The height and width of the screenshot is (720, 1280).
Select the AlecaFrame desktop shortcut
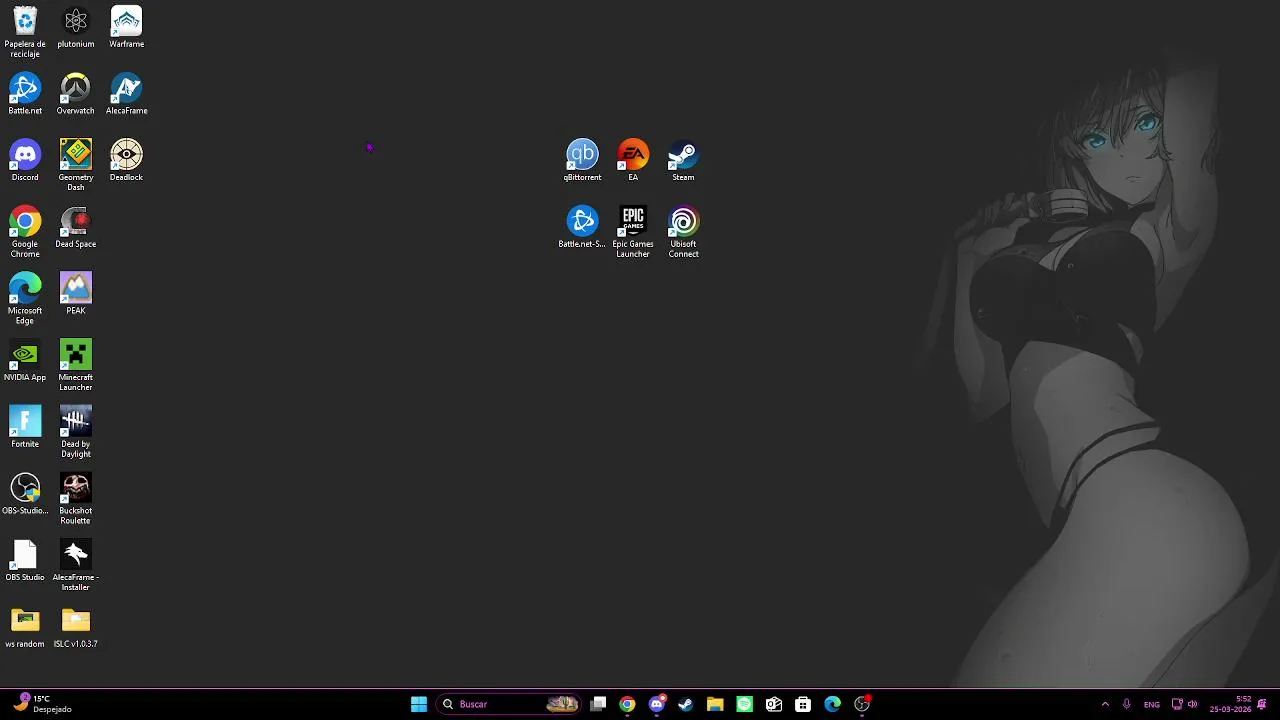tap(126, 94)
